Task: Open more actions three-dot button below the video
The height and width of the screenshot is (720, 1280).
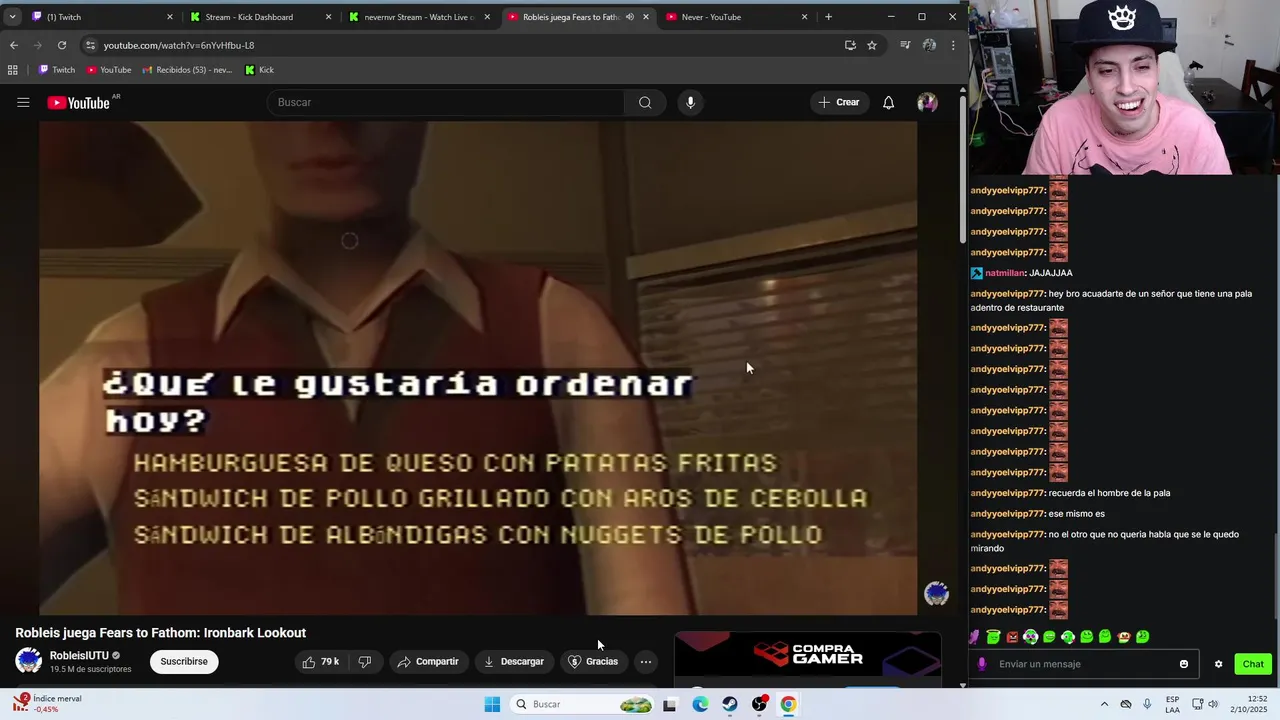Action: [646, 661]
